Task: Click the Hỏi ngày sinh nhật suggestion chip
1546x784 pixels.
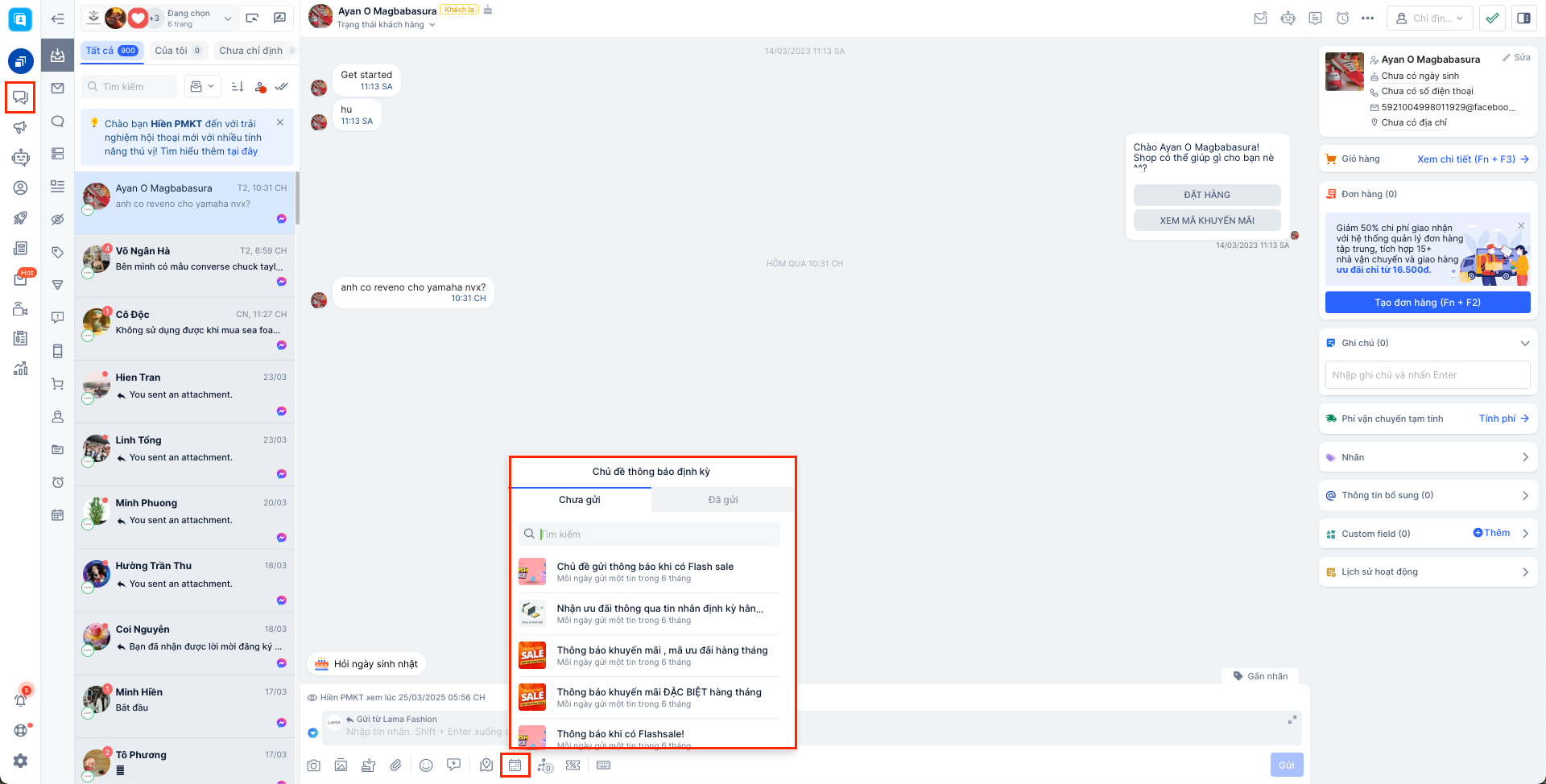Action: (366, 664)
